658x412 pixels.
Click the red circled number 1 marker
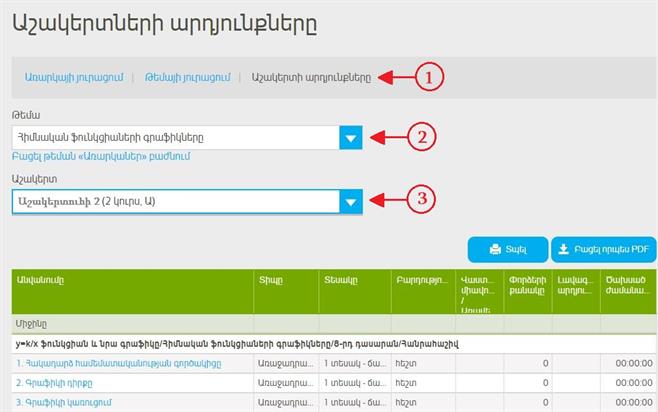click(428, 77)
